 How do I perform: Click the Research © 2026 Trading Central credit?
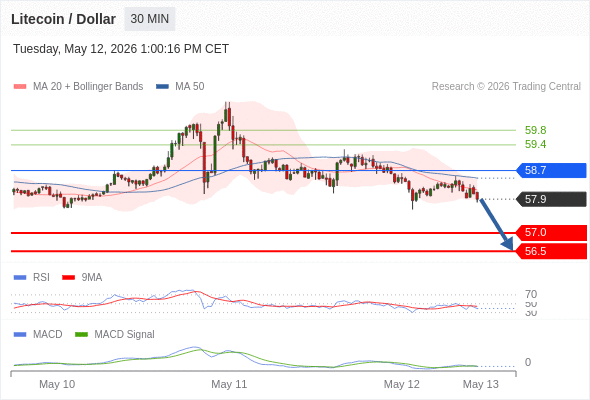[506, 87]
